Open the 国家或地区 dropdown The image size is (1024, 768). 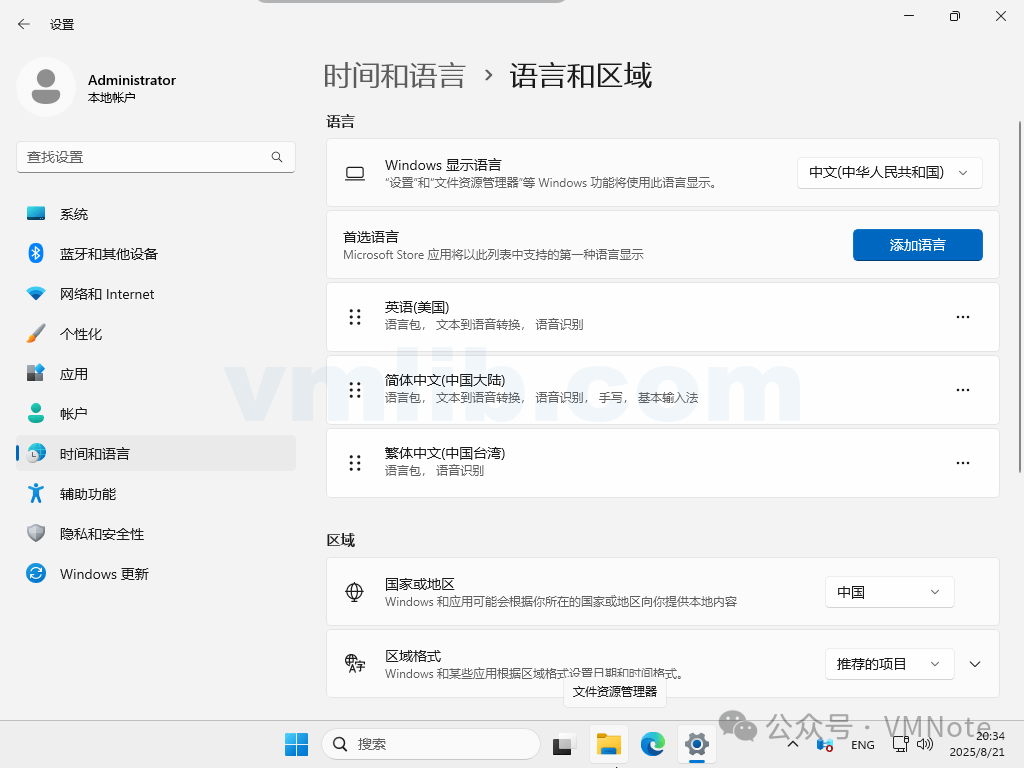[x=889, y=592]
